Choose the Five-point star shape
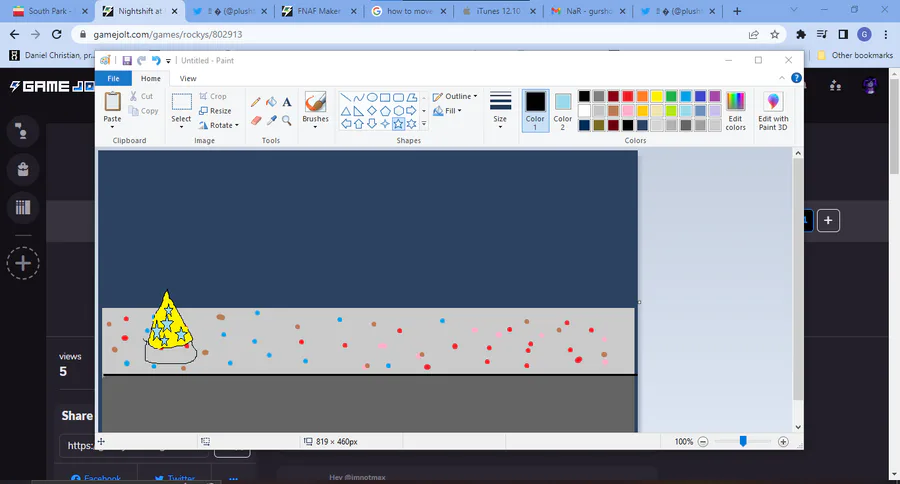The height and width of the screenshot is (484, 900). [398, 124]
